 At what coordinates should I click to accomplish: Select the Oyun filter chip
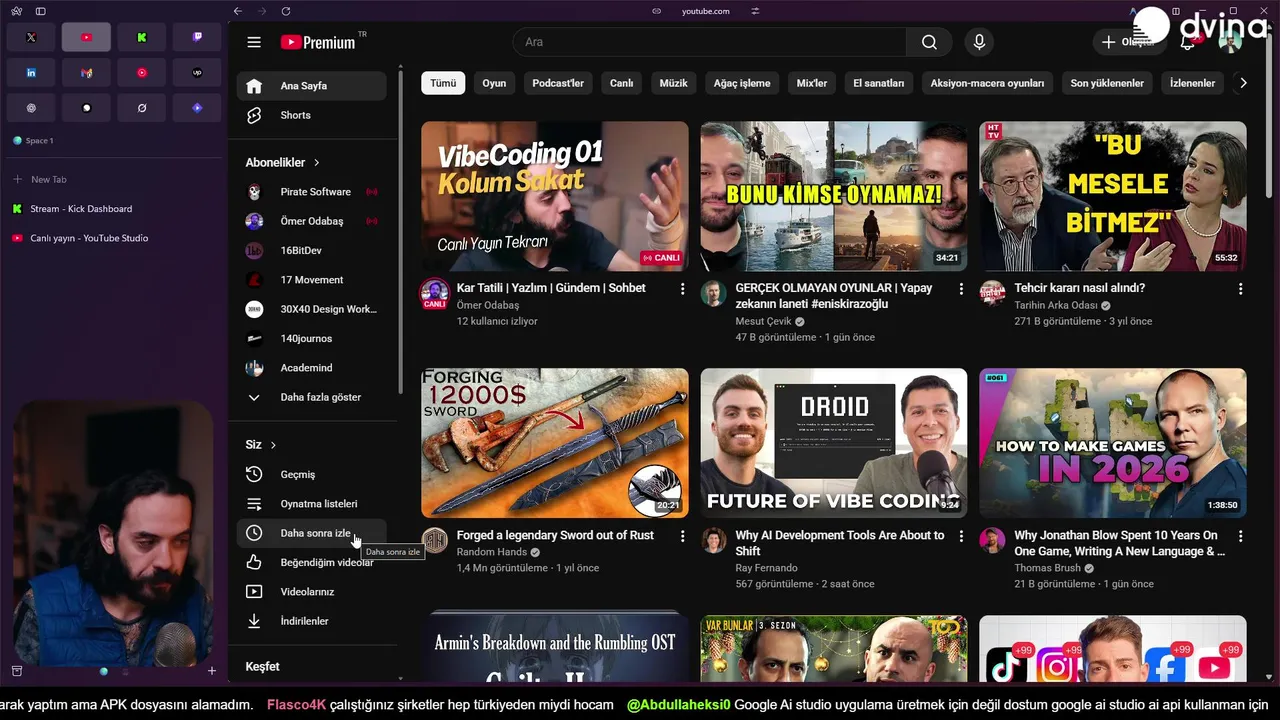click(x=494, y=83)
